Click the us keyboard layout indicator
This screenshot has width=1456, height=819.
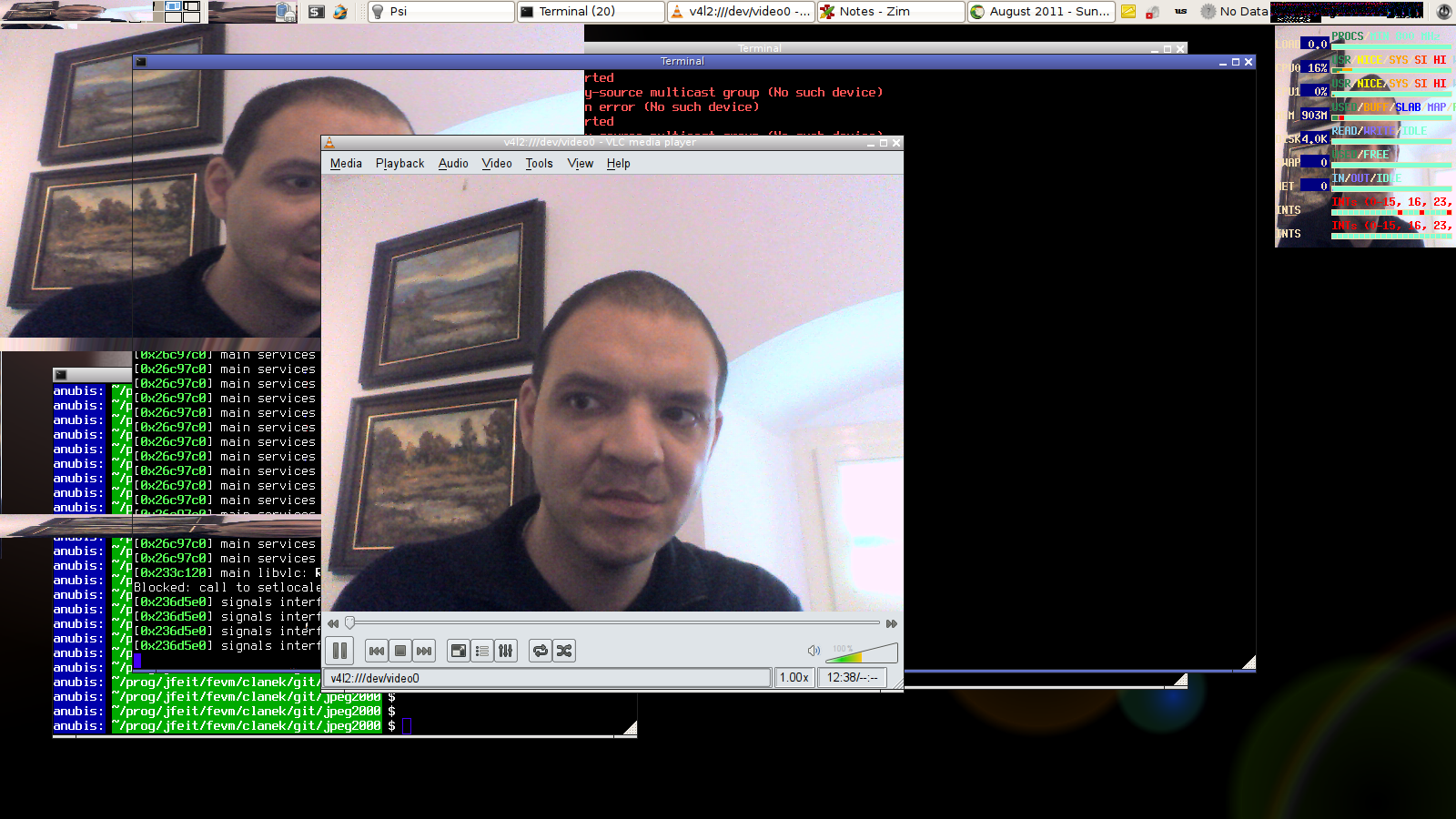pos(1180,12)
